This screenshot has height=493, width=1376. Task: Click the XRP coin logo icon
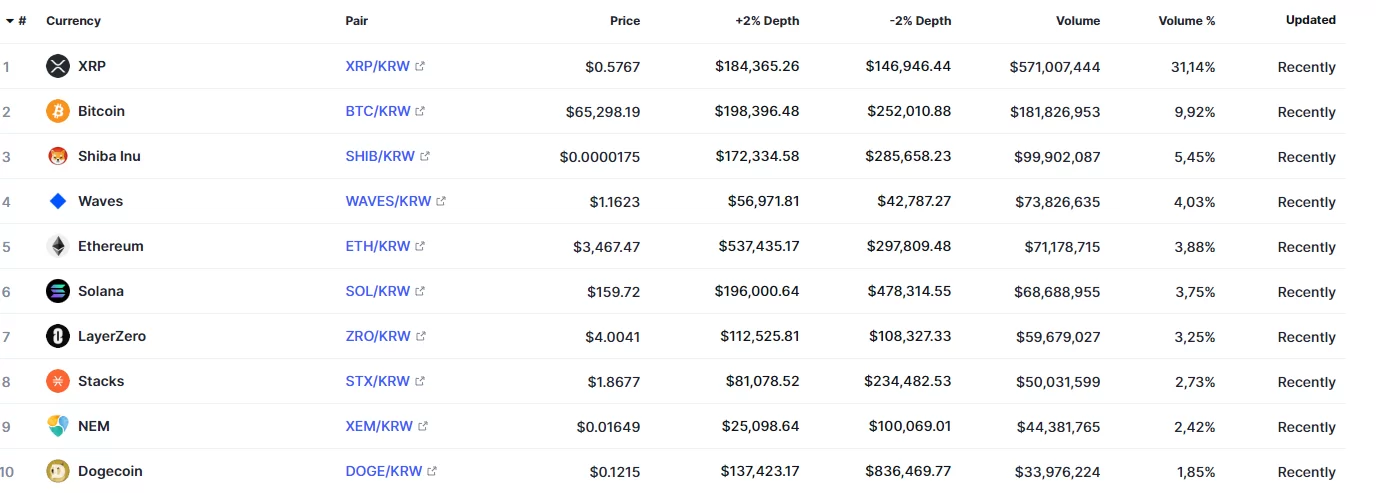point(58,66)
